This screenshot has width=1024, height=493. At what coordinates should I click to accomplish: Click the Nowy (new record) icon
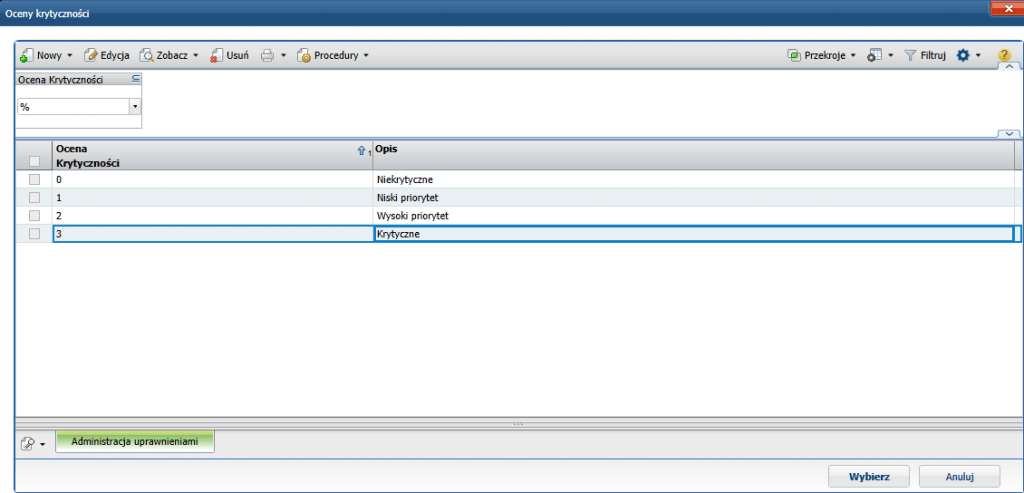tap(27, 56)
